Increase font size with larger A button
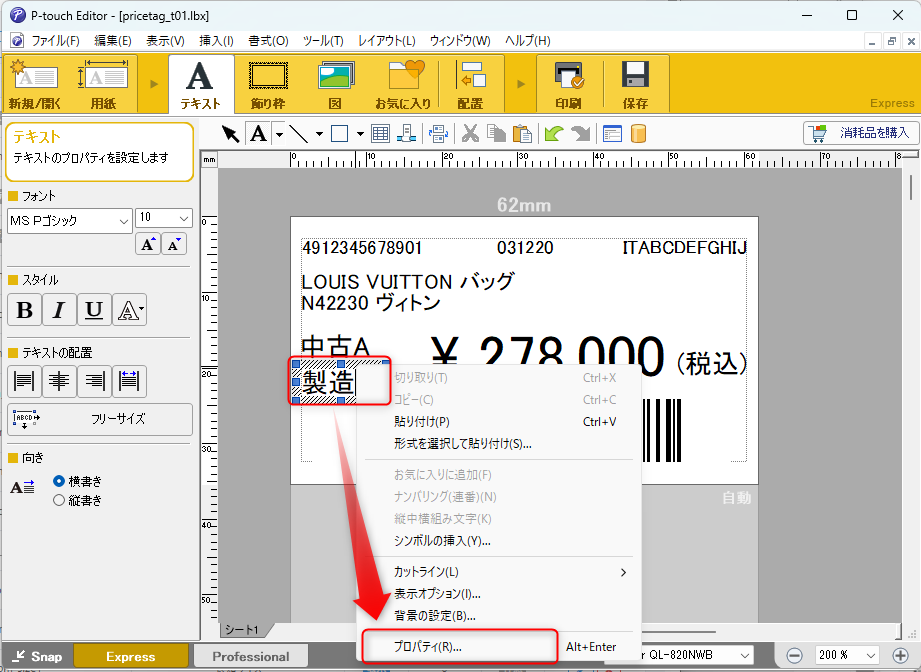Image resolution: width=921 pixels, height=672 pixels. 147,244
